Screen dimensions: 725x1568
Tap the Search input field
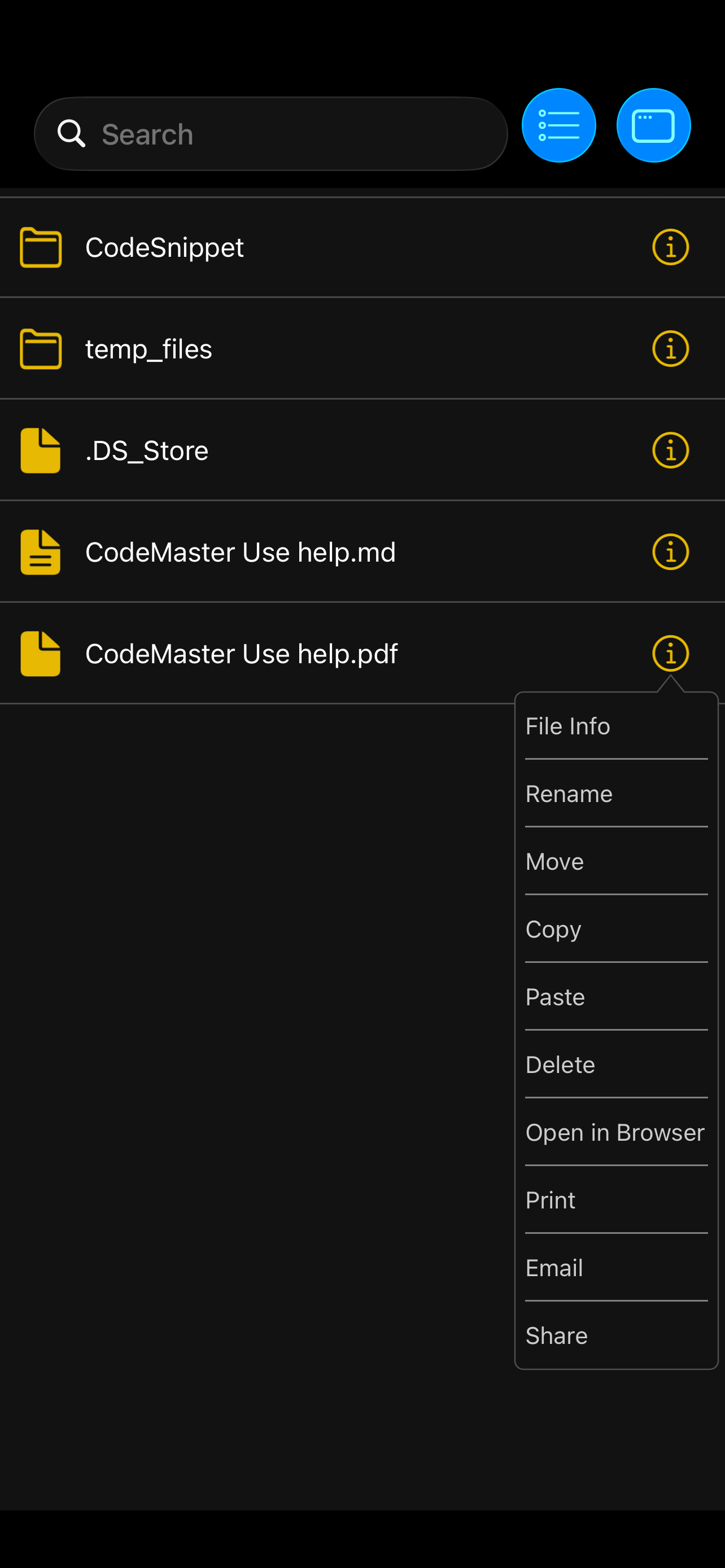270,133
